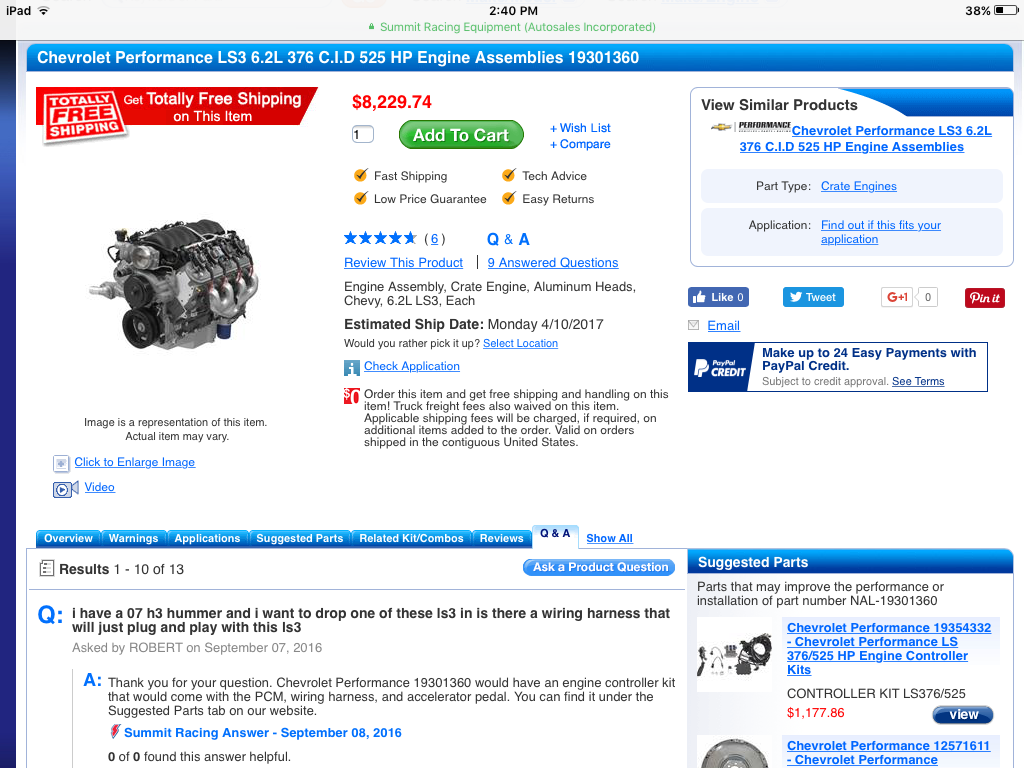Click the Twitter Tweet button
Image resolution: width=1024 pixels, height=768 pixels.
point(813,297)
